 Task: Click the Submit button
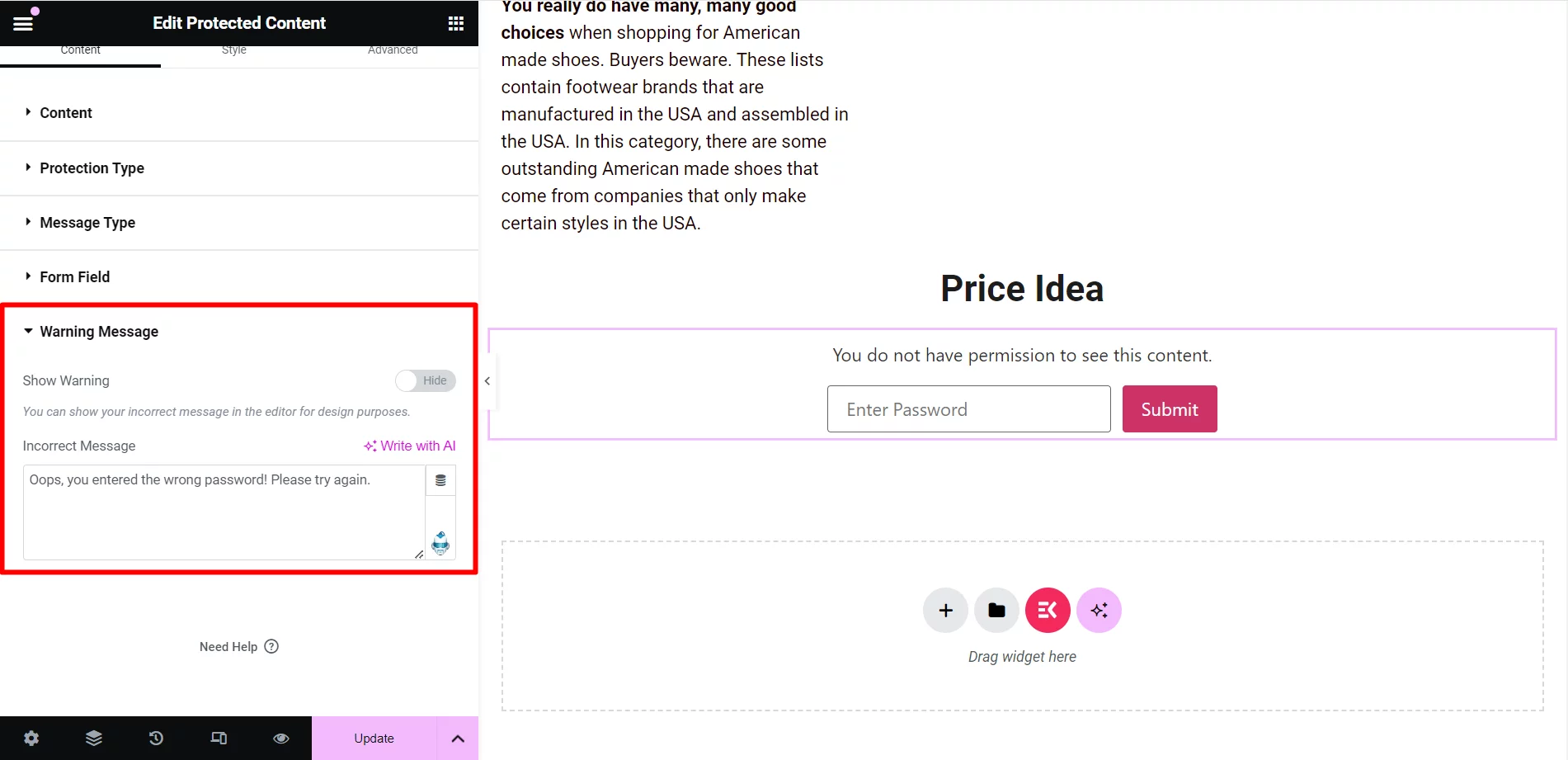click(x=1170, y=409)
